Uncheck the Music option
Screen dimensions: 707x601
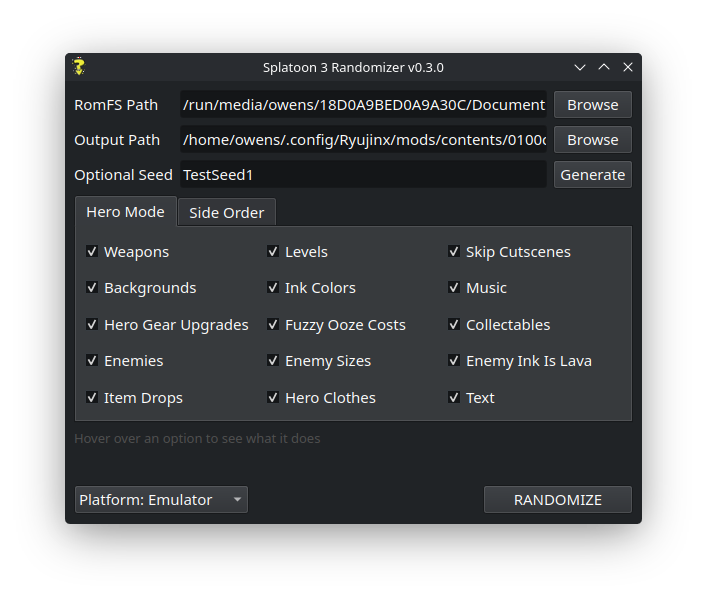point(454,287)
